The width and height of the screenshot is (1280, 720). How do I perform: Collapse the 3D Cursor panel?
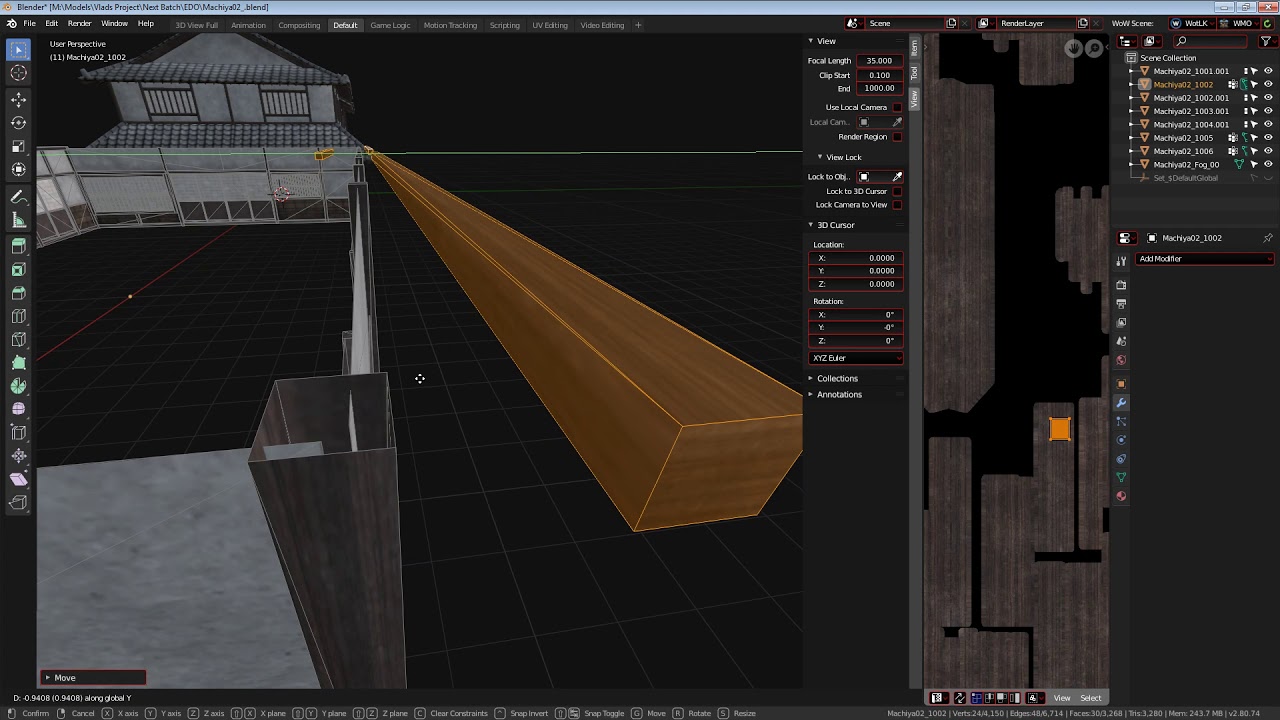[811, 225]
